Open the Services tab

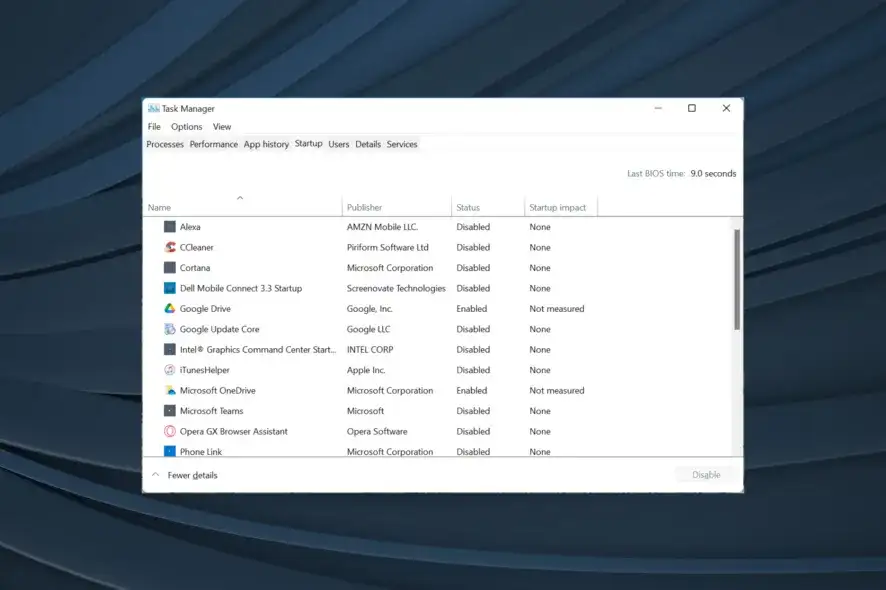point(402,144)
